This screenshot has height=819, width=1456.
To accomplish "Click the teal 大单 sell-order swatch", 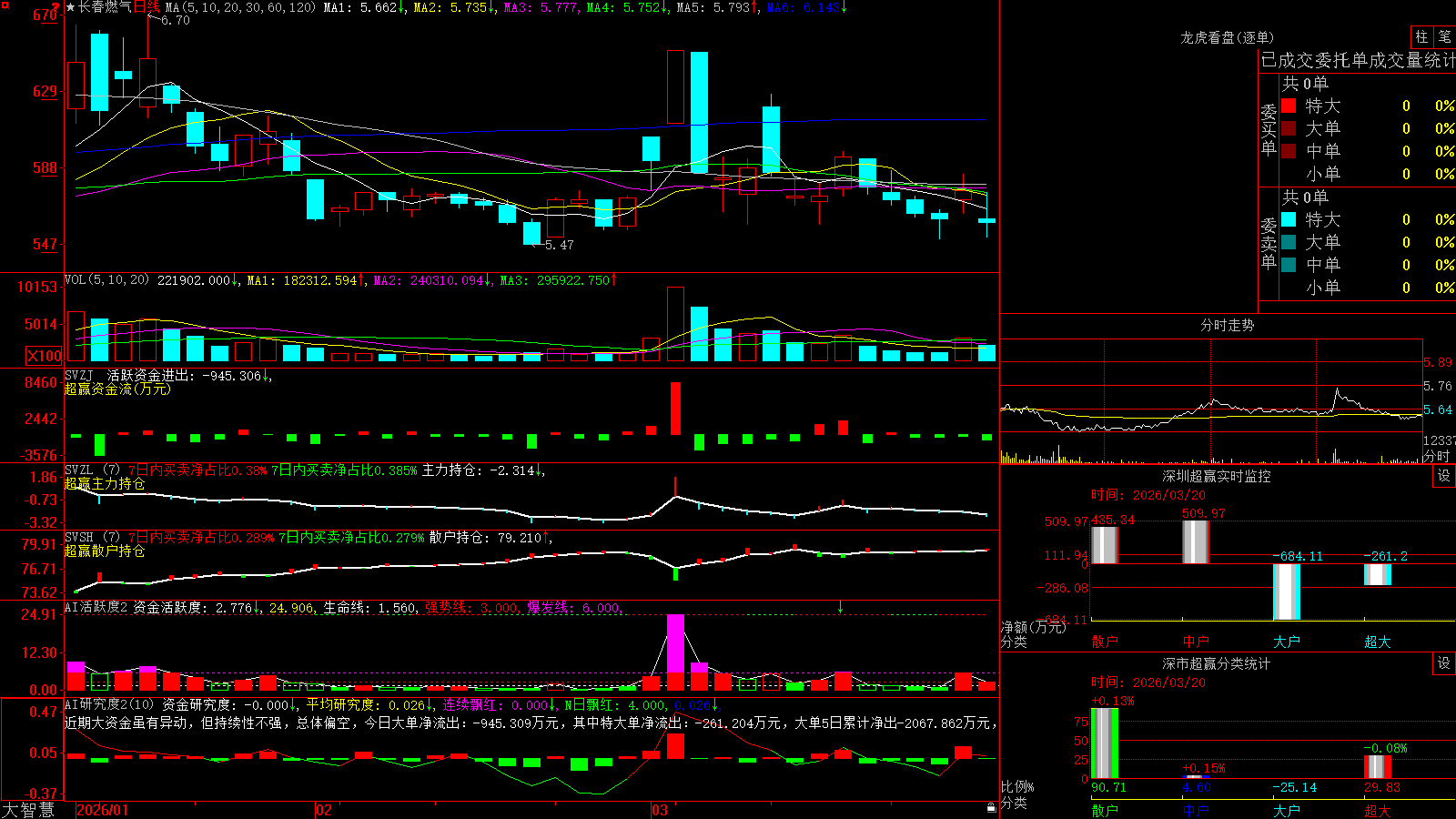I will tap(1289, 242).
